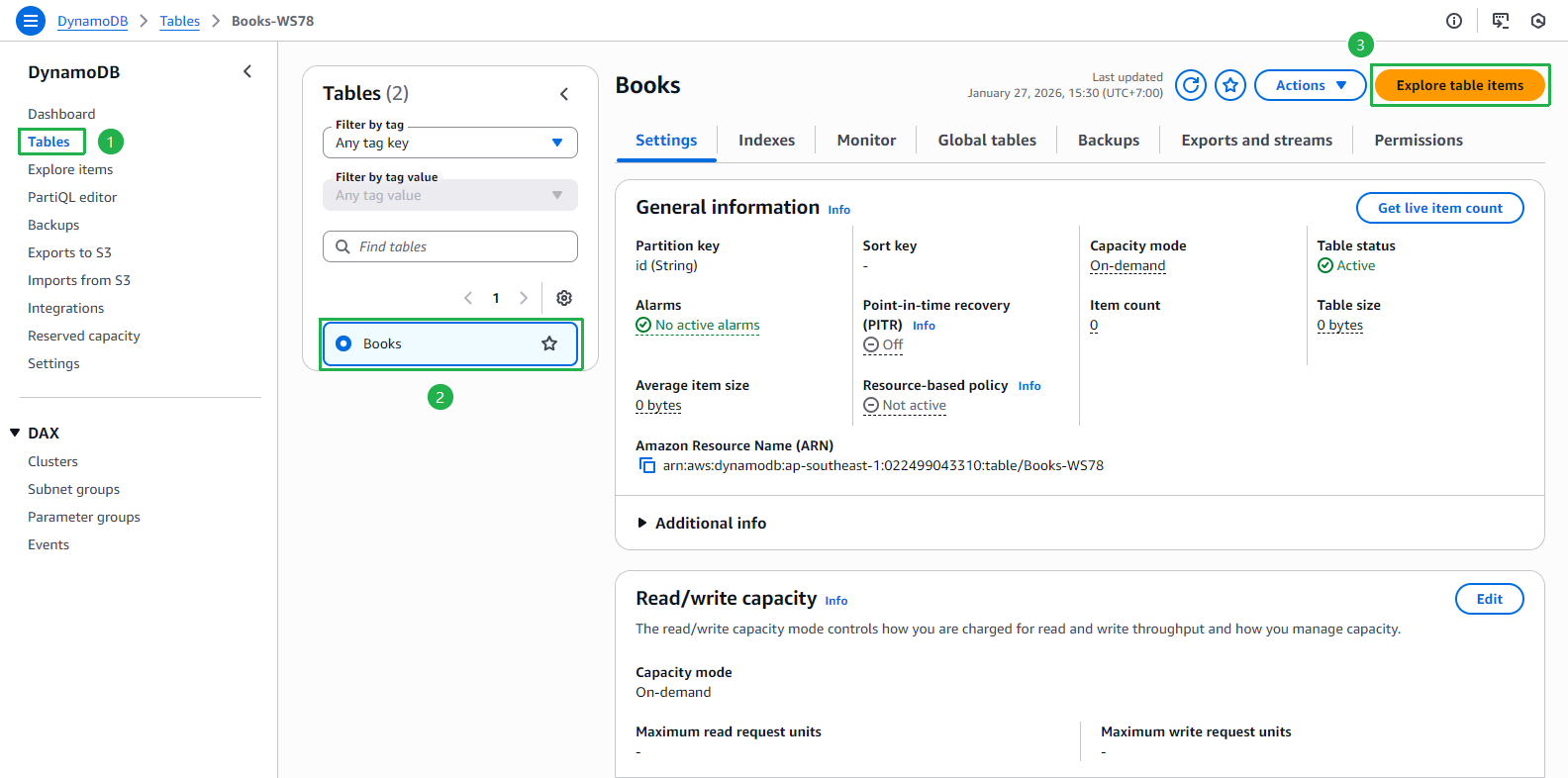Open Explore items in the sidebar

[70, 169]
